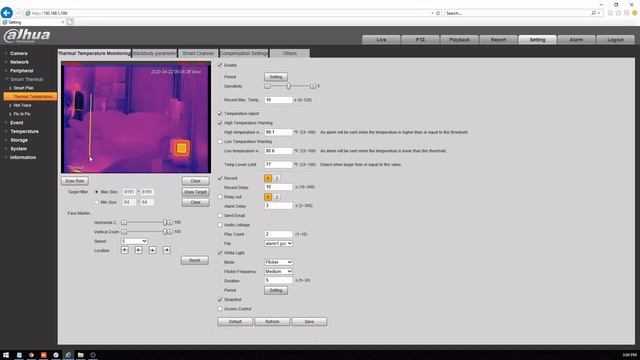Screen dimensions: 640x360
Task: Toggle the White Light checkbox
Action: click(x=220, y=253)
